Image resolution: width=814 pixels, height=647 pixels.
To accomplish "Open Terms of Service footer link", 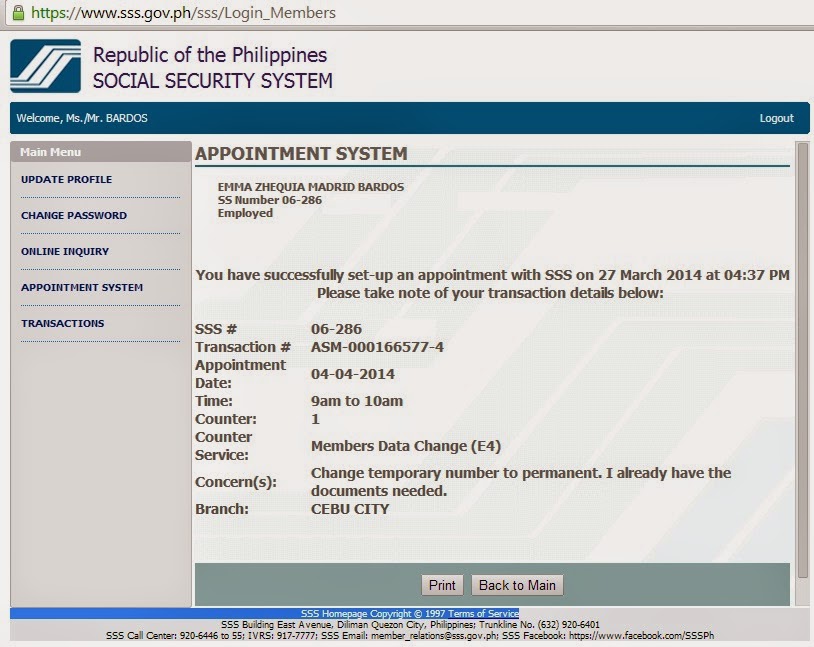I will coord(483,613).
